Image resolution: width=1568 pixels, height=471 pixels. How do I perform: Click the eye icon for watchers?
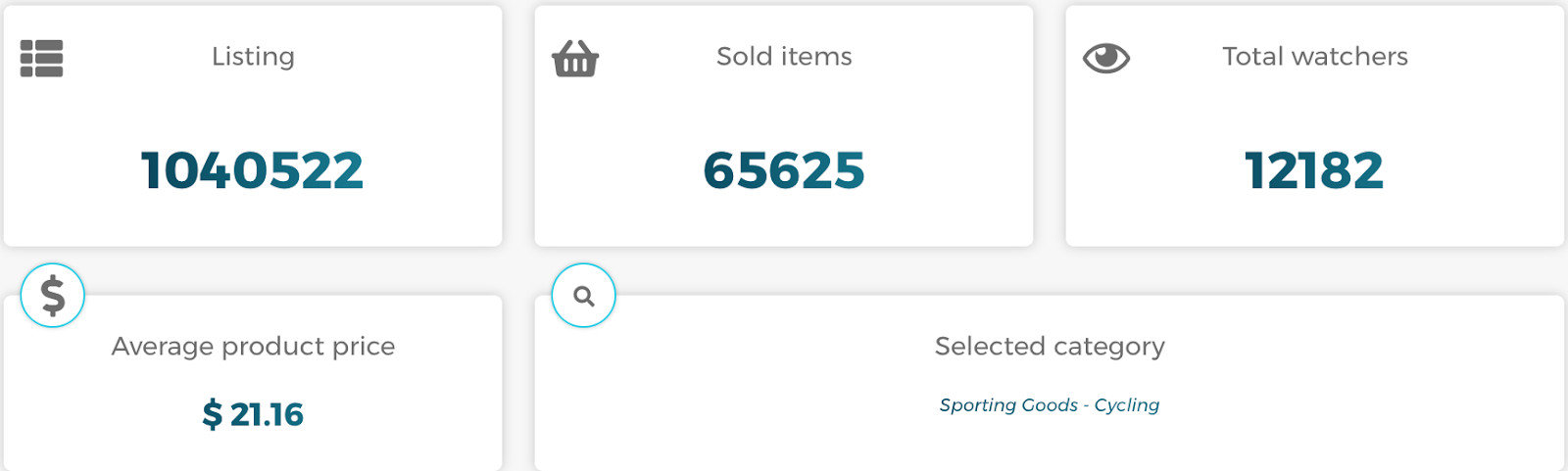pyautogui.click(x=1106, y=59)
